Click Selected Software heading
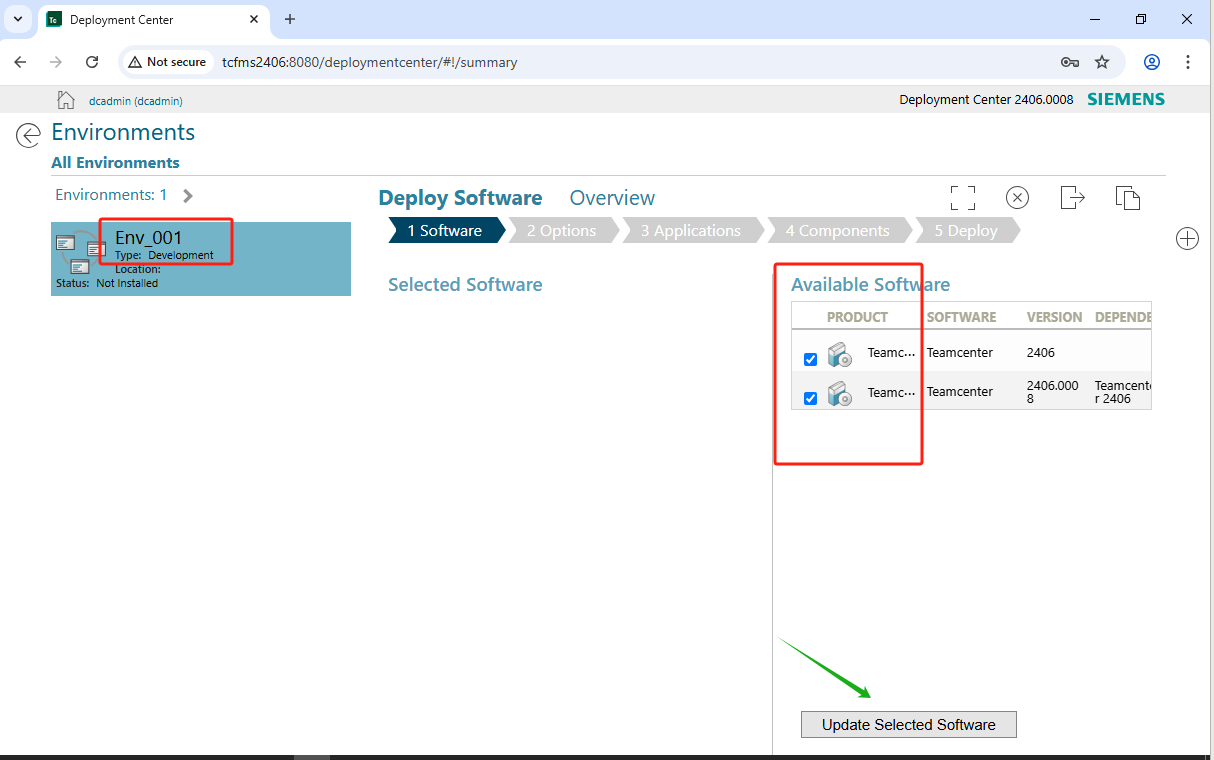This screenshot has width=1214, height=760. click(465, 285)
